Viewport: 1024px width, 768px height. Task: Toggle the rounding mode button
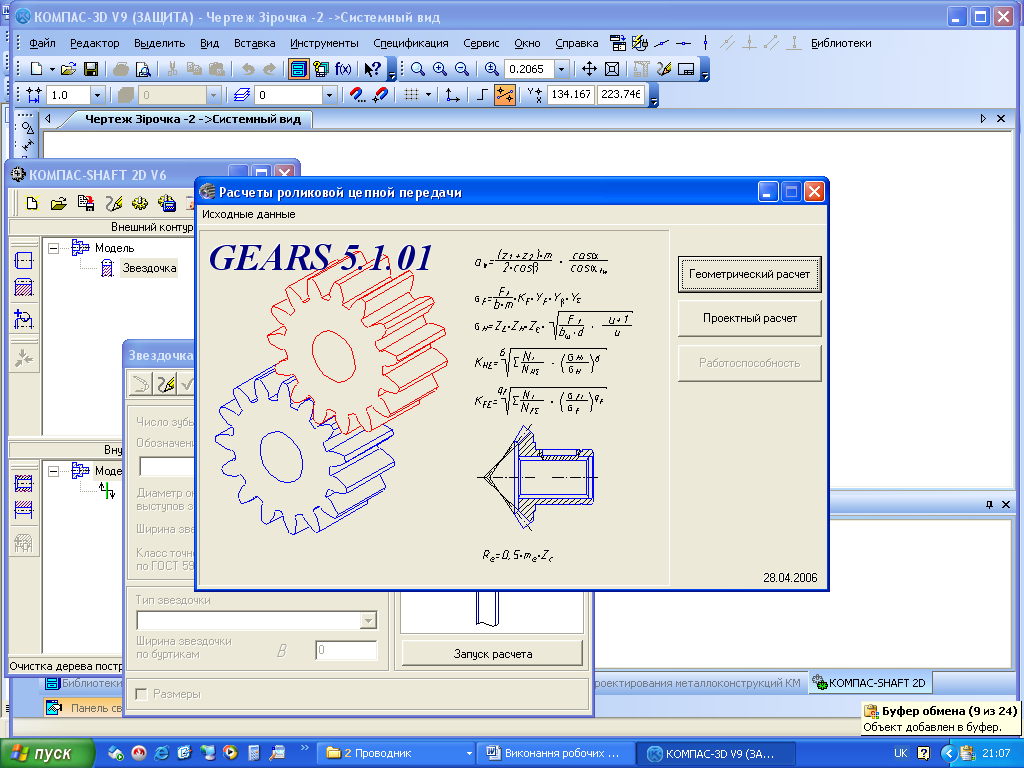point(505,95)
